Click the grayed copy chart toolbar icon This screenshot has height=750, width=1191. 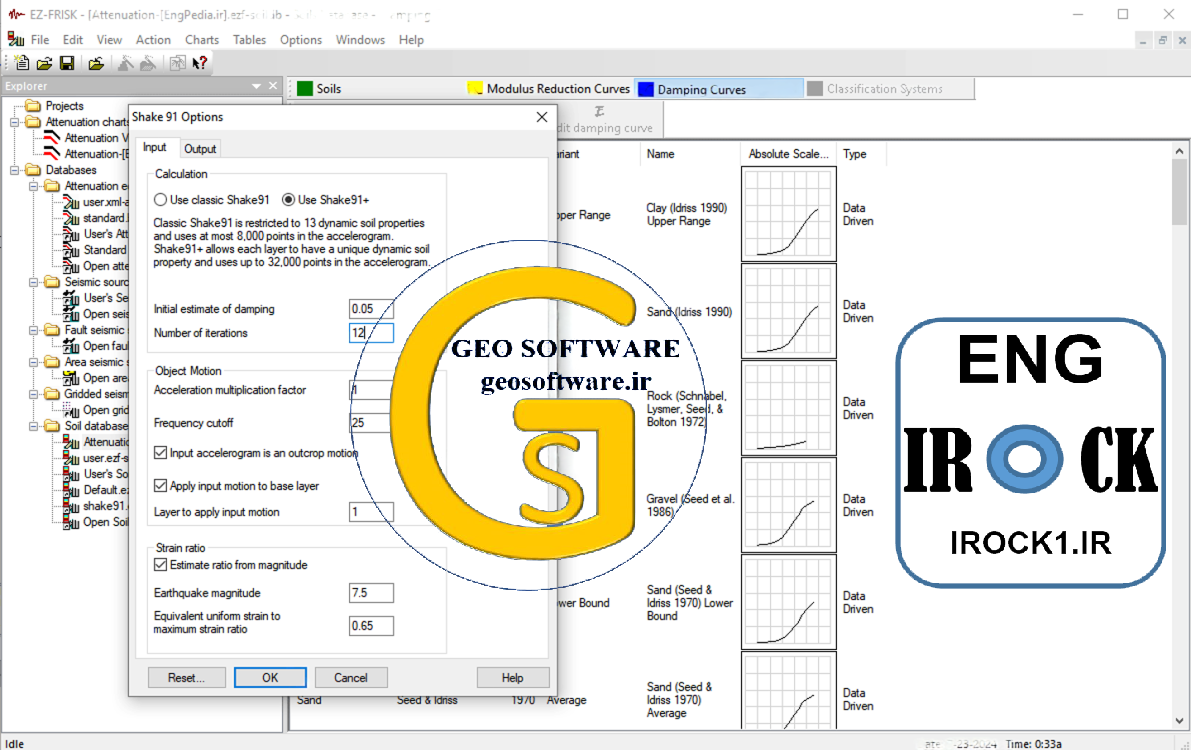[x=177, y=63]
